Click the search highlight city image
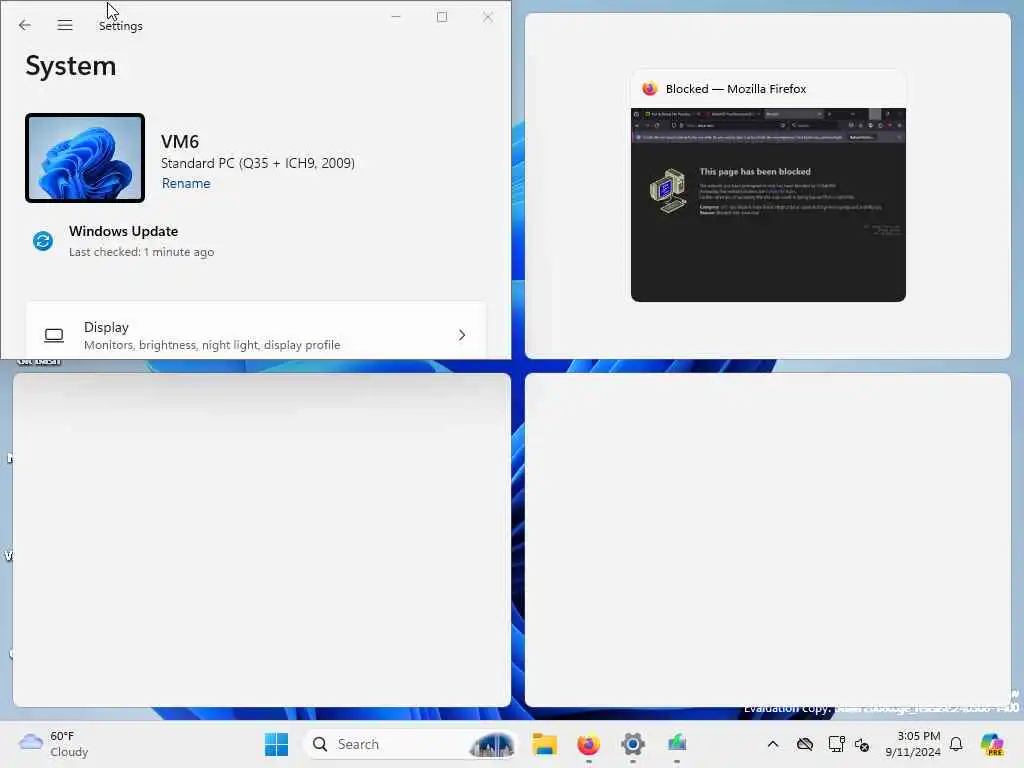 pos(492,744)
